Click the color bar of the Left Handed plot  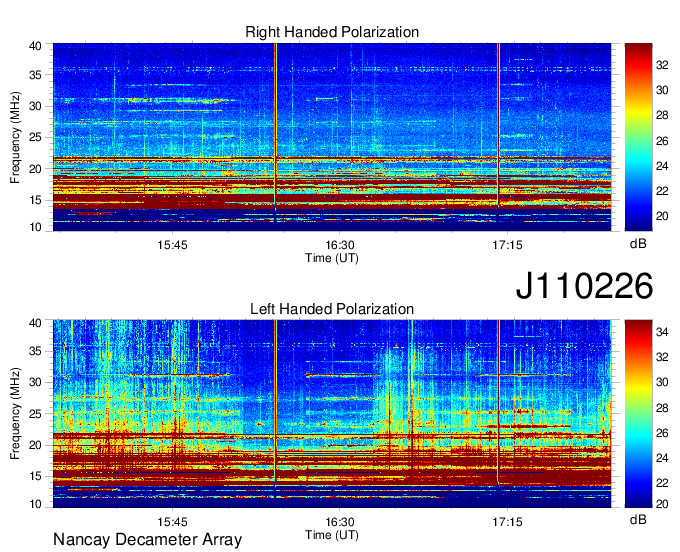[x=638, y=414]
